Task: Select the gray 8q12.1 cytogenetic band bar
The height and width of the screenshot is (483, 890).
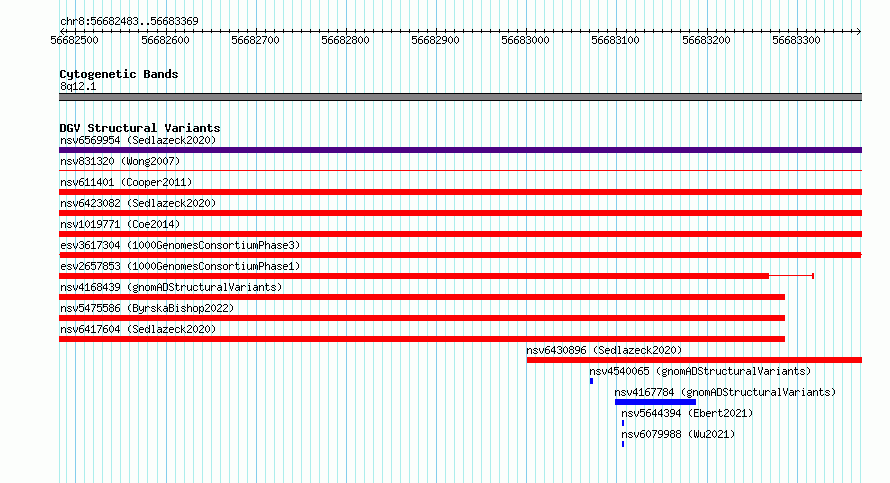Action: (x=460, y=97)
